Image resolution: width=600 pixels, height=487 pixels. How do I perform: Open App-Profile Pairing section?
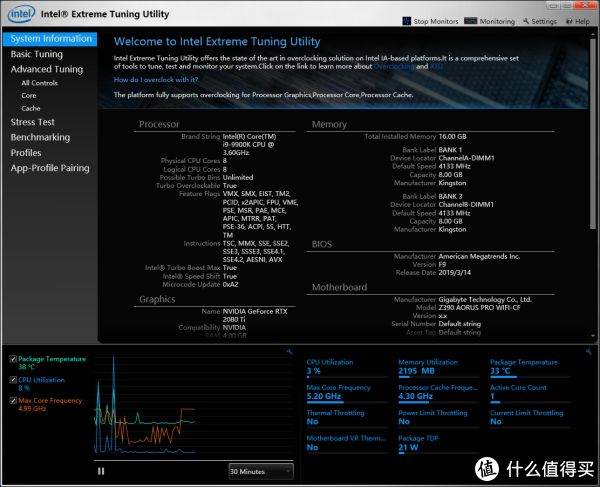pos(50,168)
